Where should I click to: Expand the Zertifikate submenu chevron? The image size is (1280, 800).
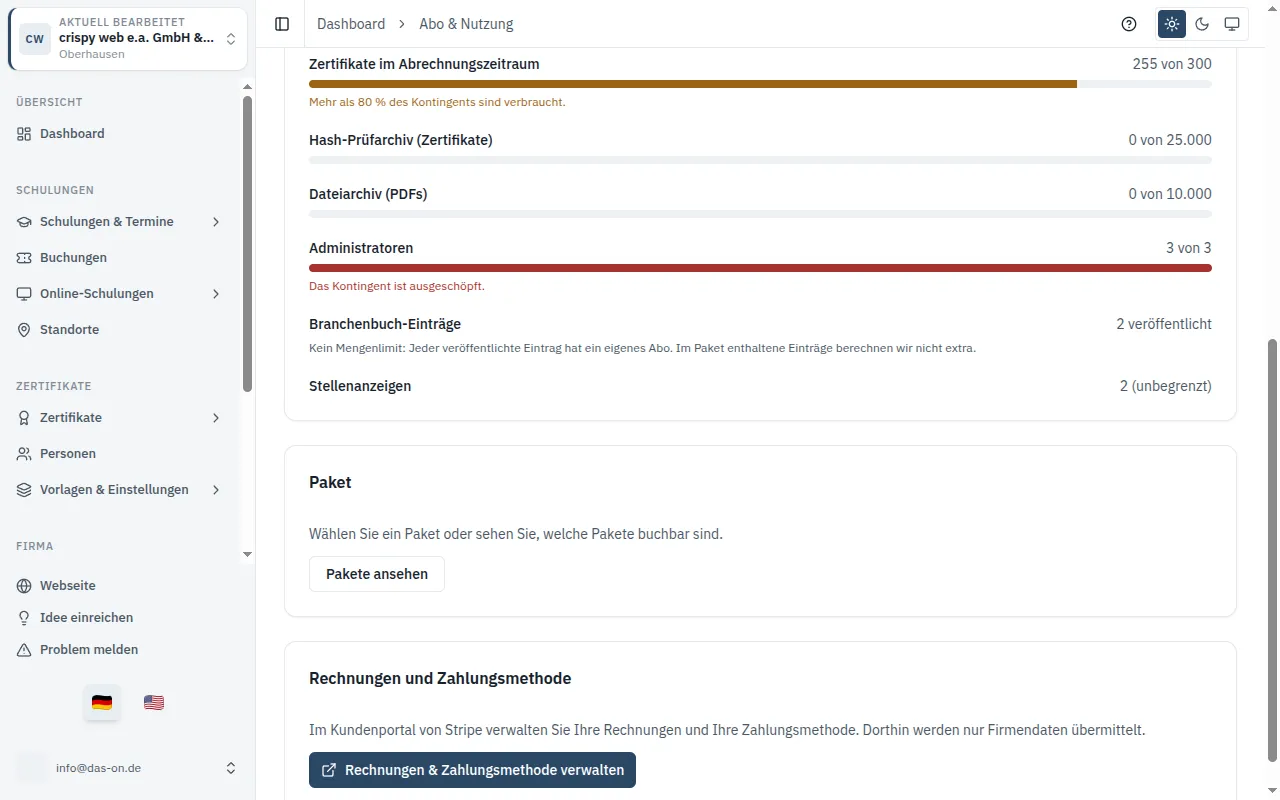click(216, 418)
